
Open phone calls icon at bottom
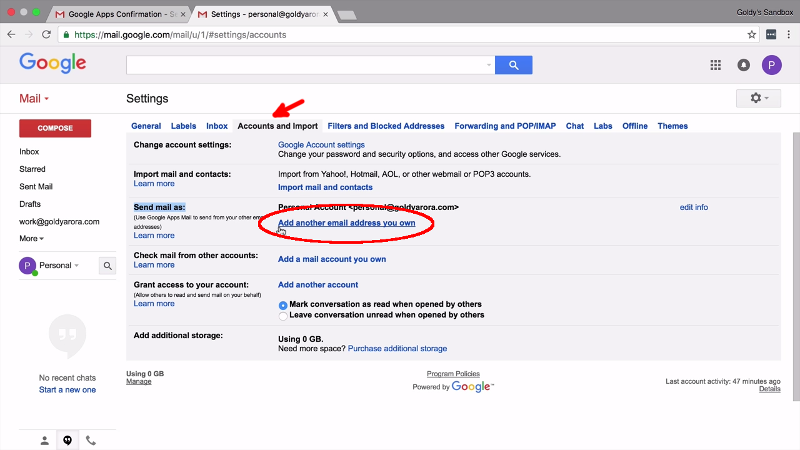90,440
